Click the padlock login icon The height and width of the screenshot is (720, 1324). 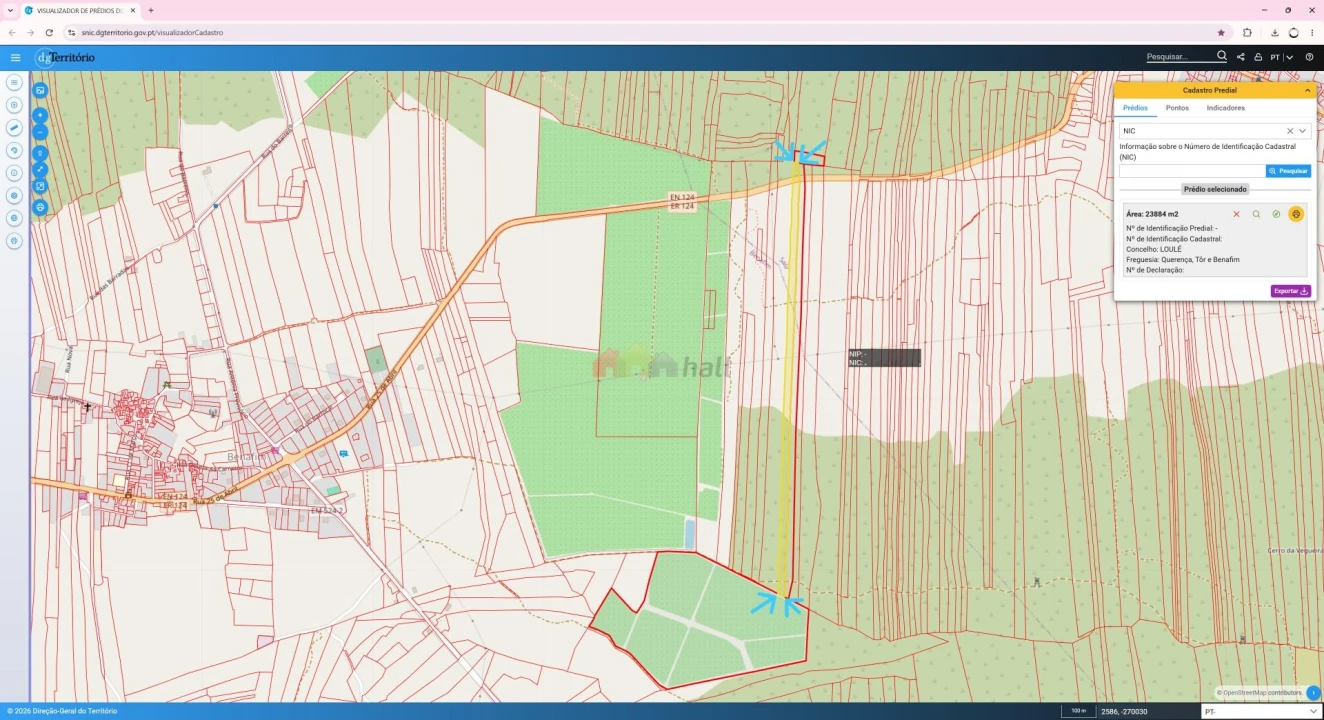click(x=1258, y=58)
